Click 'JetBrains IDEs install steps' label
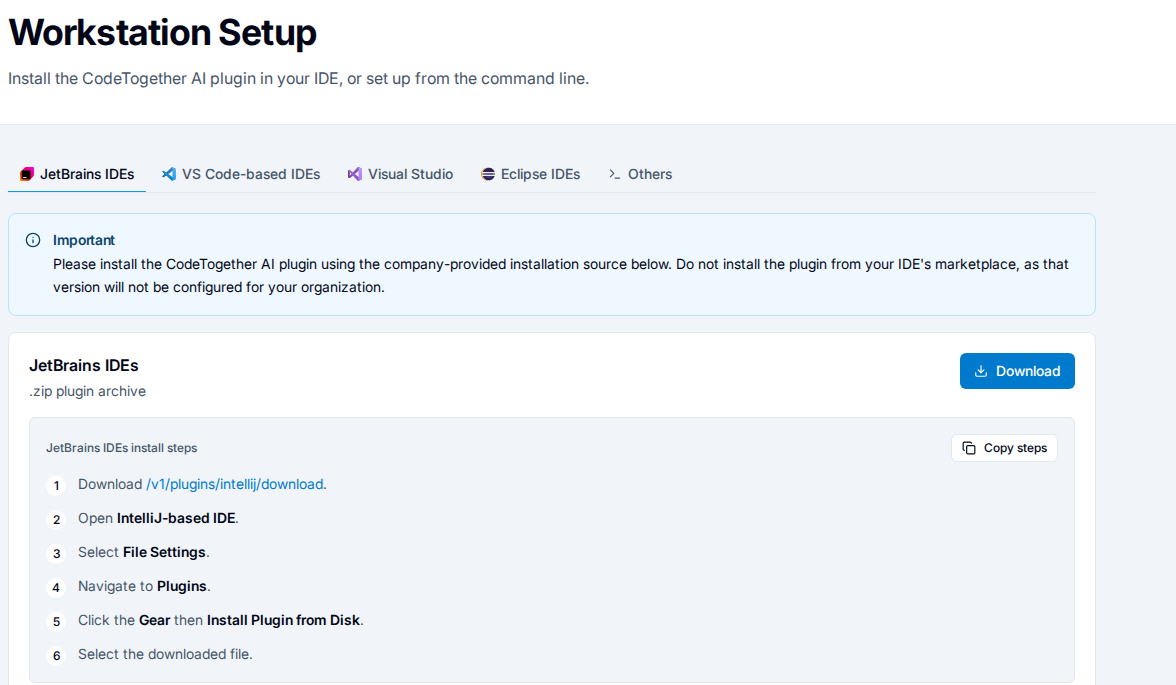Viewport: 1176px width, 685px height. coord(122,448)
